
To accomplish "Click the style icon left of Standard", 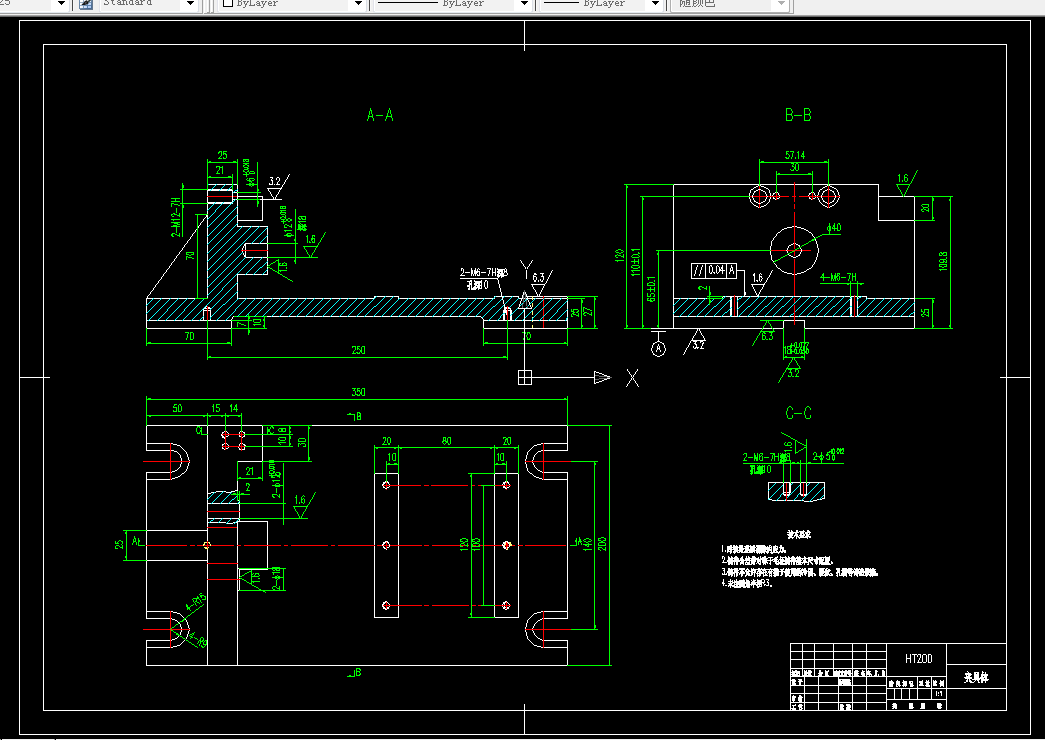I will (x=85, y=4).
